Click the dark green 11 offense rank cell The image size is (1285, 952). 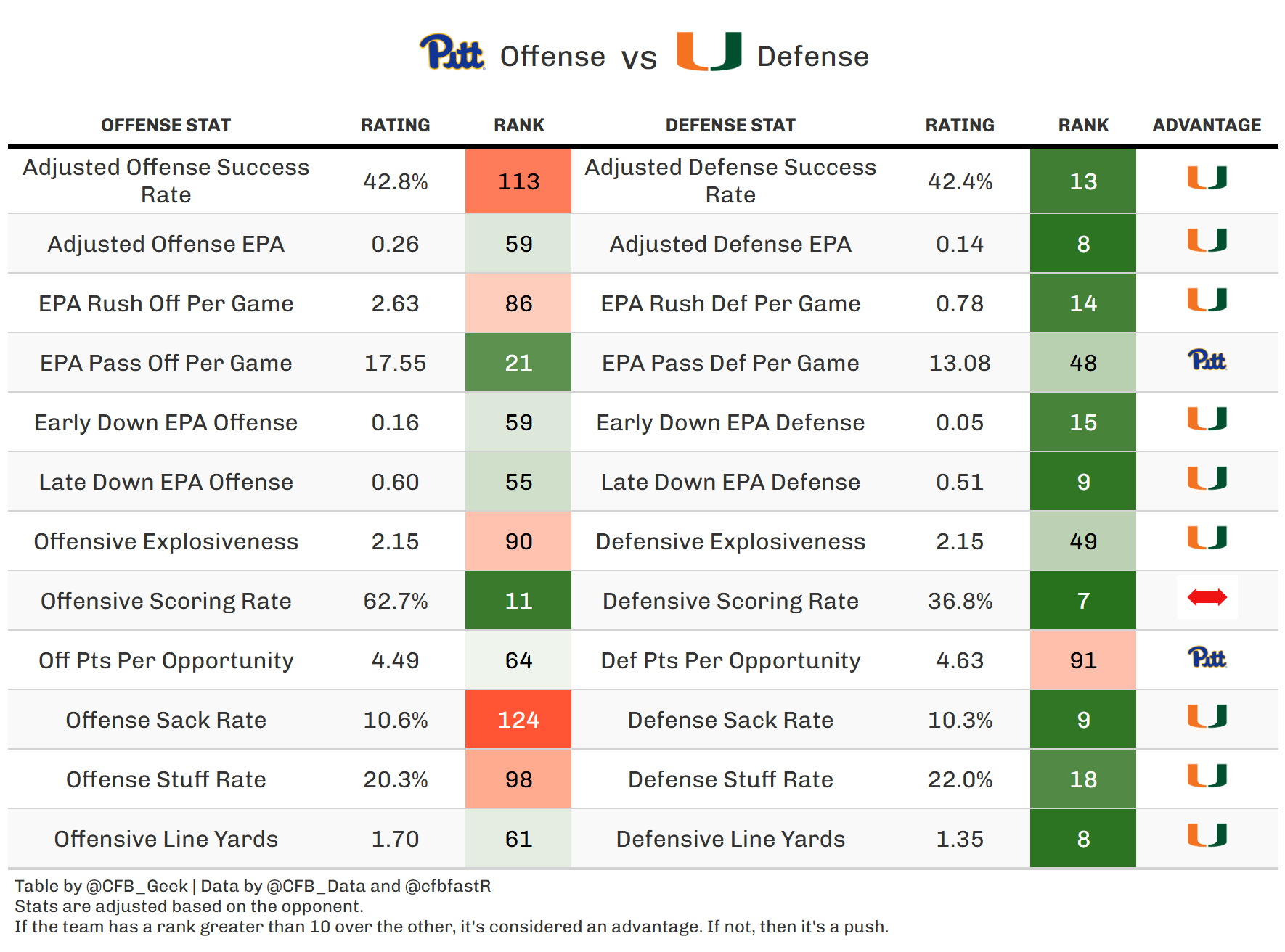click(518, 601)
